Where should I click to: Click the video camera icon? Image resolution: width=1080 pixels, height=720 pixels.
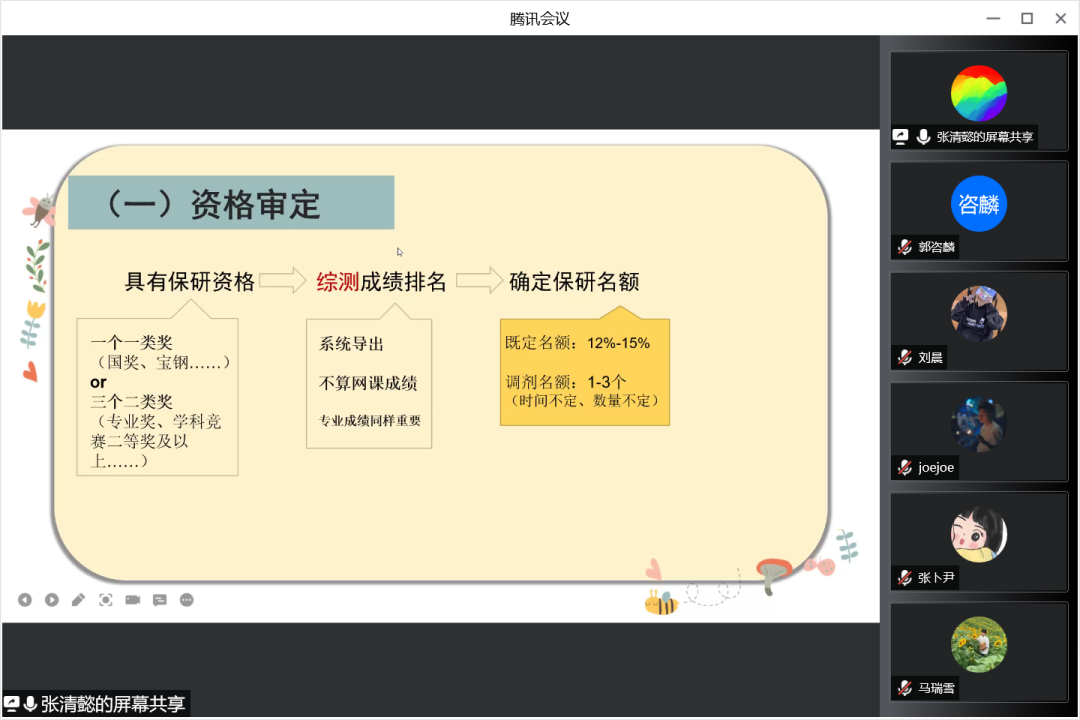point(133,600)
